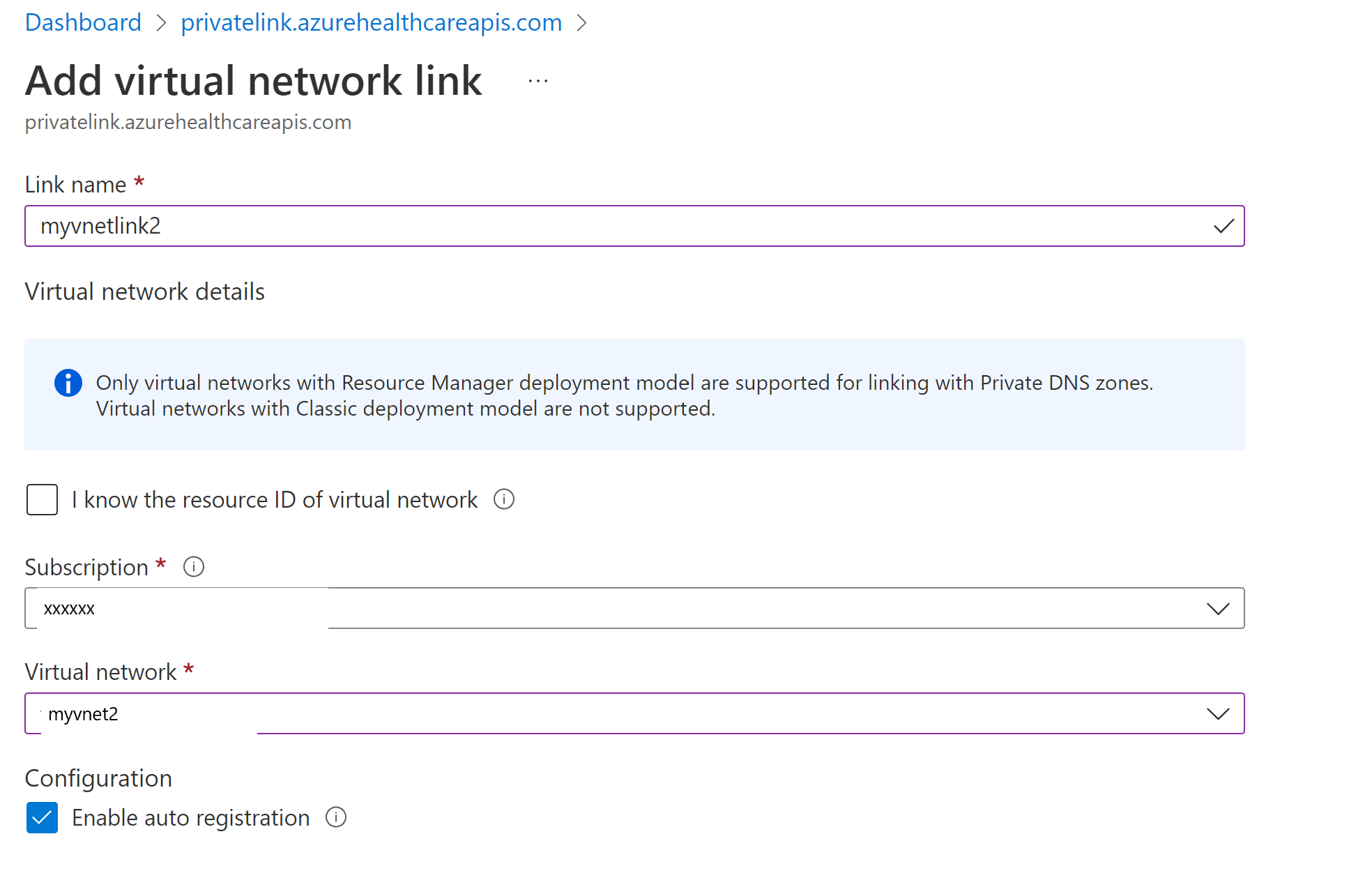Open privatelink.azurehealthcareapis.com breadcrumb link

pyautogui.click(x=371, y=23)
